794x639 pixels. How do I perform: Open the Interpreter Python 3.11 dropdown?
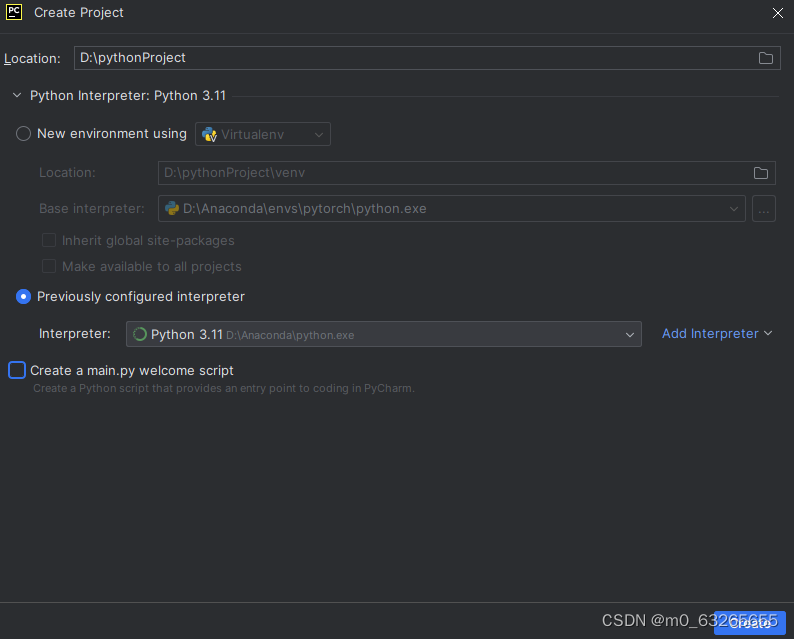383,334
